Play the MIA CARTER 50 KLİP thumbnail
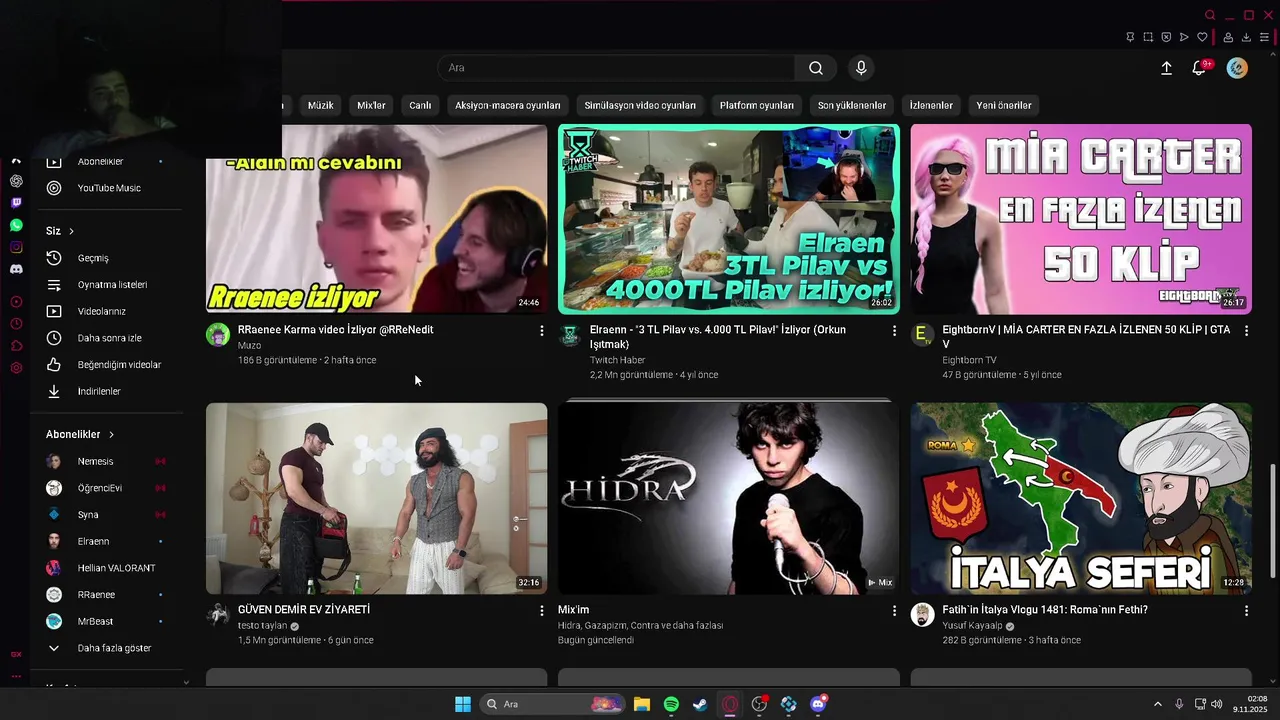 (x=1081, y=219)
